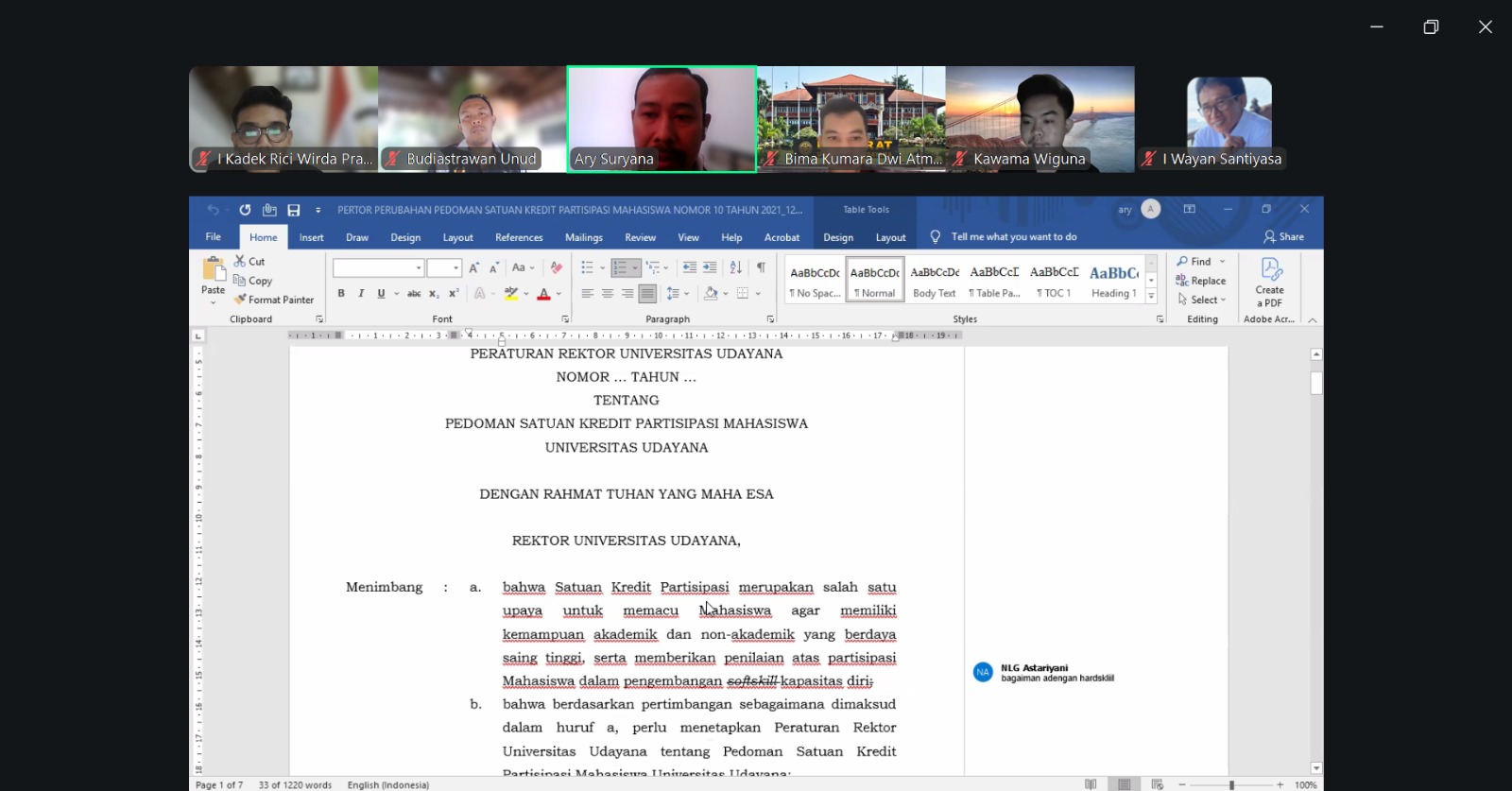
Task: Activate the Format Painter brush
Action: click(x=274, y=300)
